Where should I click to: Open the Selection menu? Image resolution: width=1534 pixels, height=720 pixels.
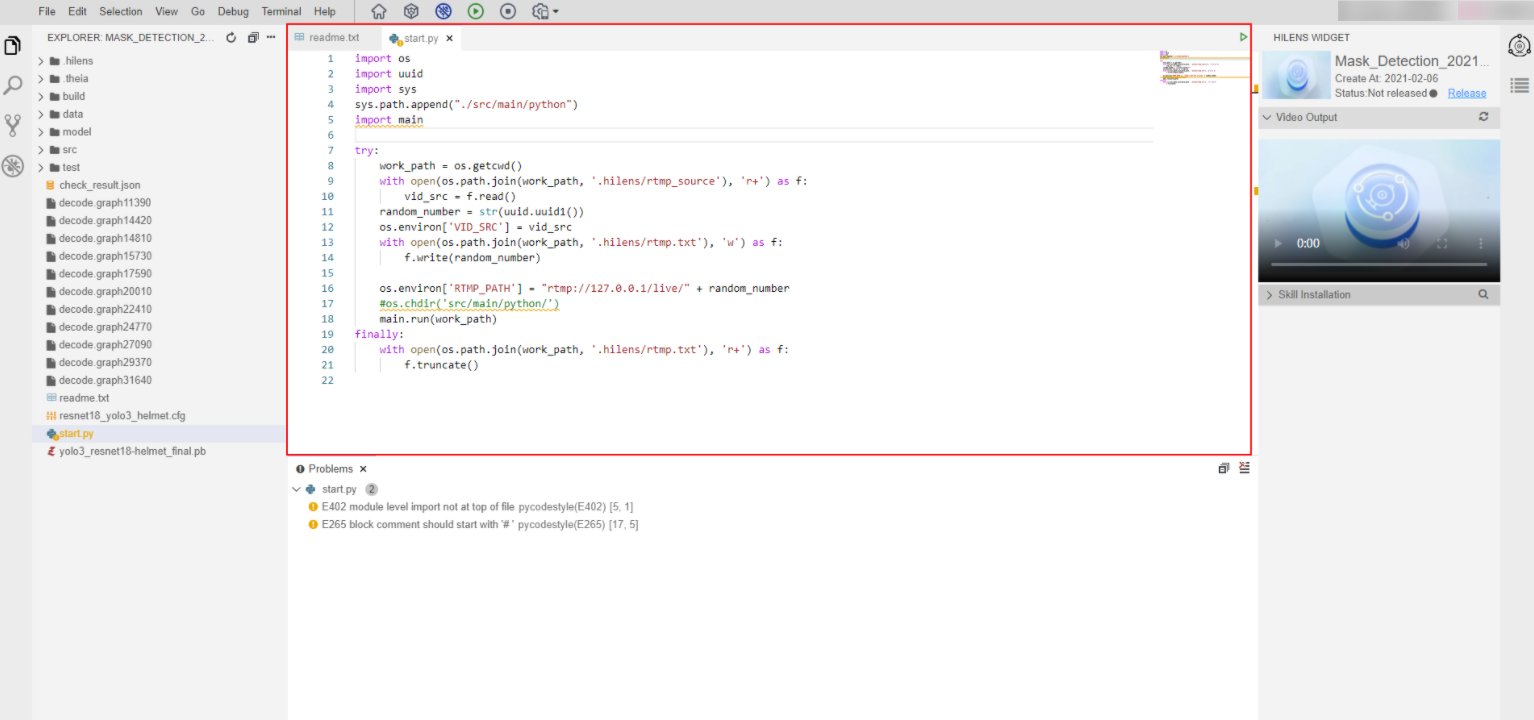tap(121, 12)
